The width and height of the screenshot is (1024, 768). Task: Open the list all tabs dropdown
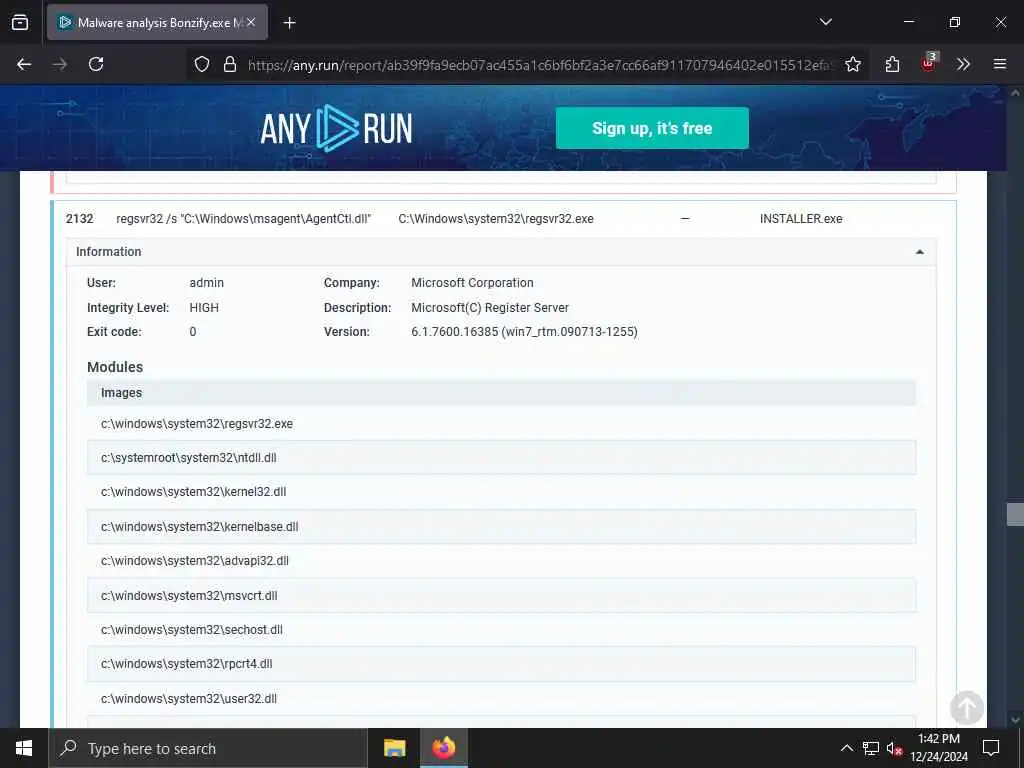(x=825, y=22)
